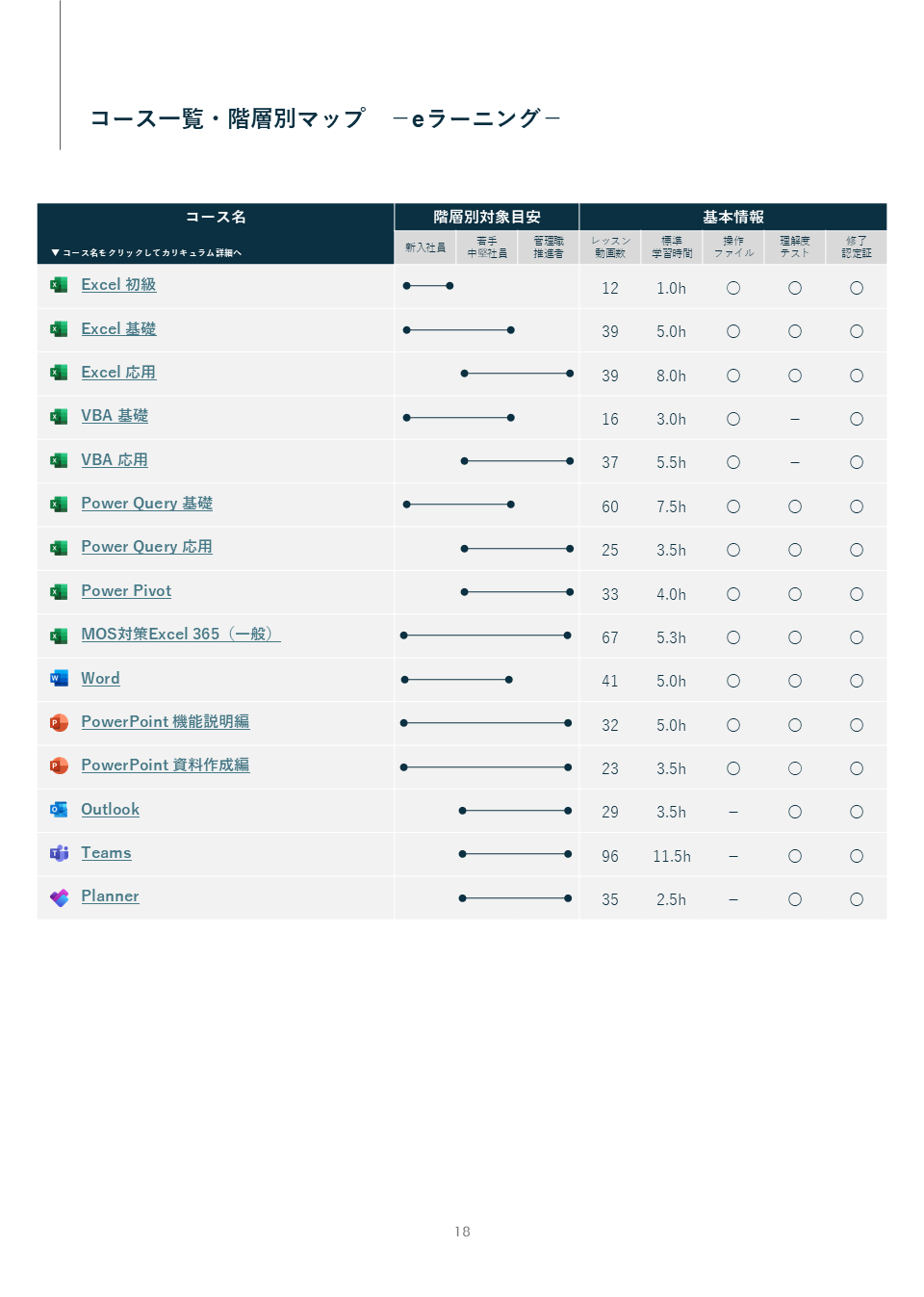Viewport: 924px width, 1297px height.
Task: Click the Planner icon in the course list
Action: pos(59,897)
